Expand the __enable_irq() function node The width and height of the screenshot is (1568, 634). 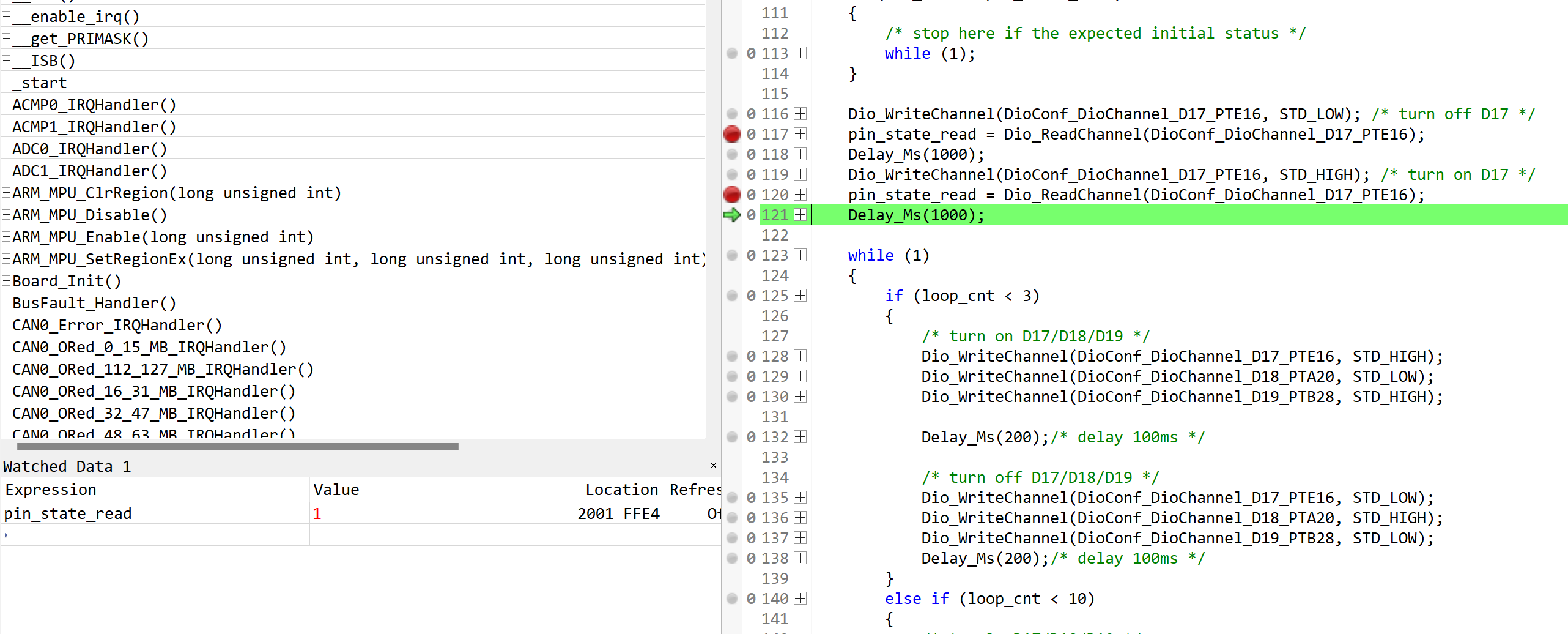[6, 17]
